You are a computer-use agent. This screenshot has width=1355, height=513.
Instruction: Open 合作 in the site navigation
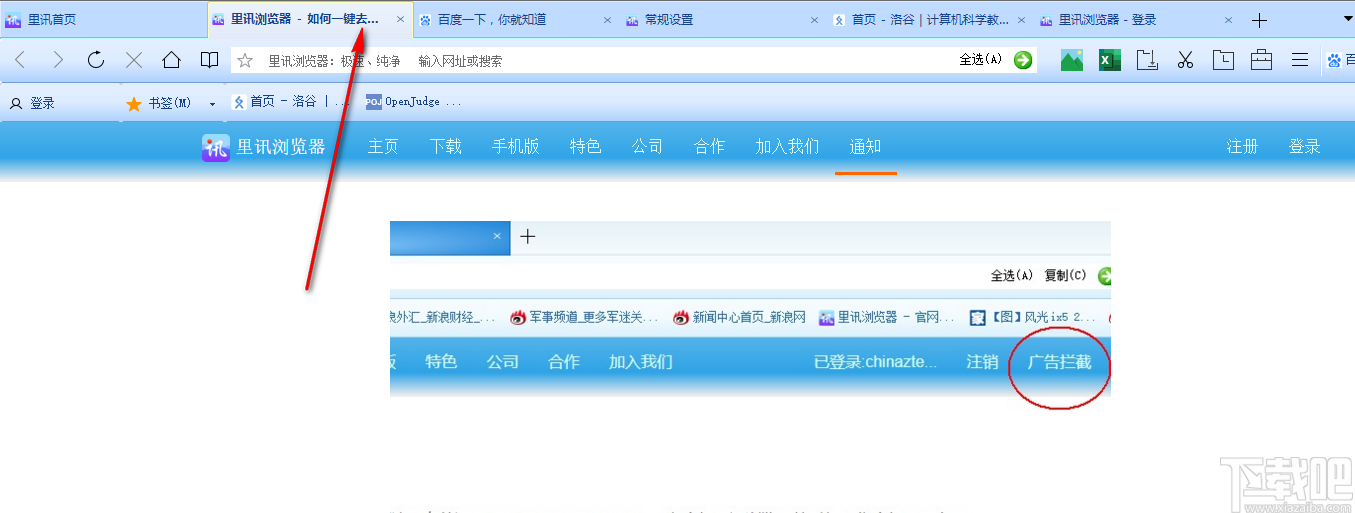coord(710,147)
